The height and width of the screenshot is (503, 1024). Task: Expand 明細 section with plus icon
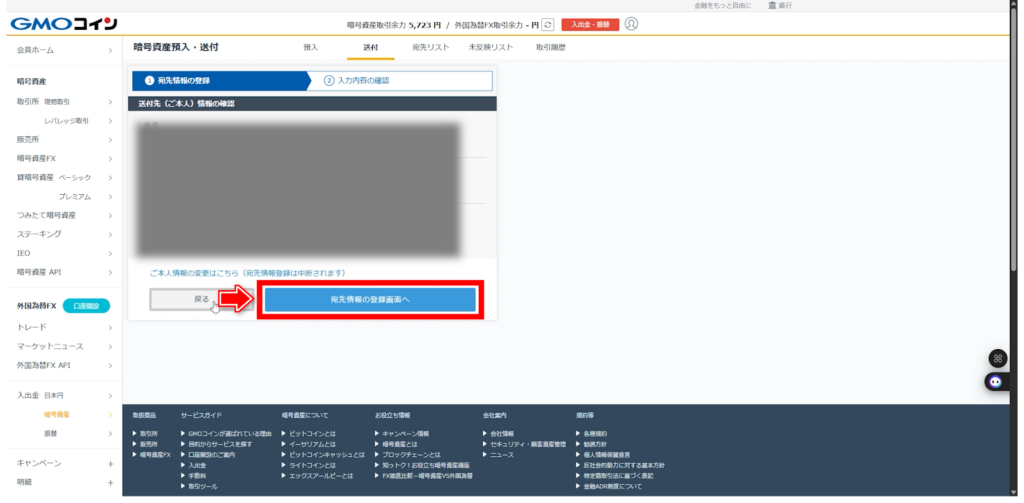click(x=110, y=482)
